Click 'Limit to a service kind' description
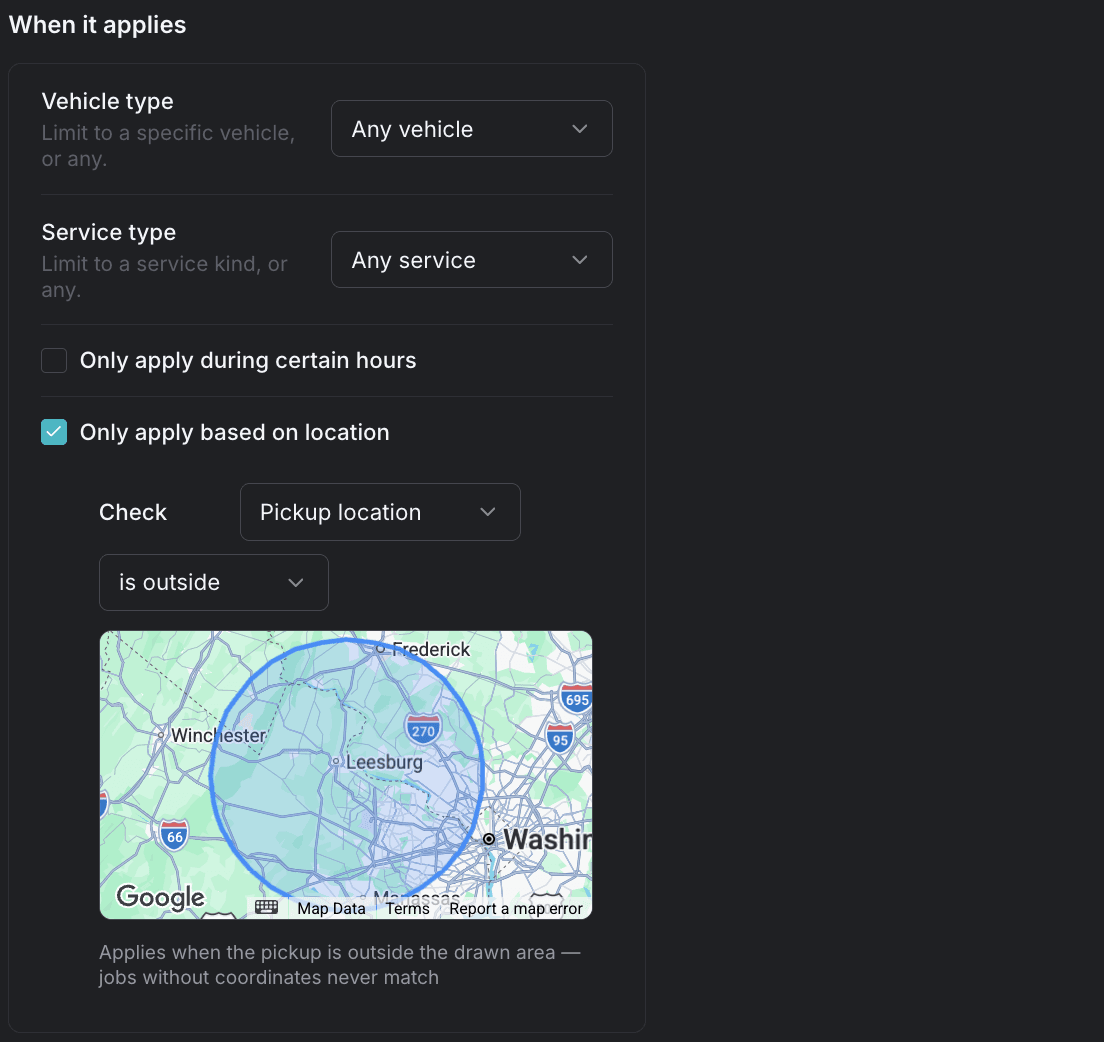The image size is (1104, 1042). point(164,277)
